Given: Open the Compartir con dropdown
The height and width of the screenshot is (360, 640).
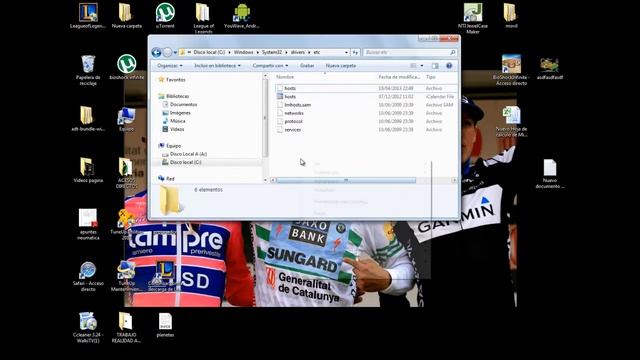Looking at the screenshot, I should pyautogui.click(x=270, y=66).
